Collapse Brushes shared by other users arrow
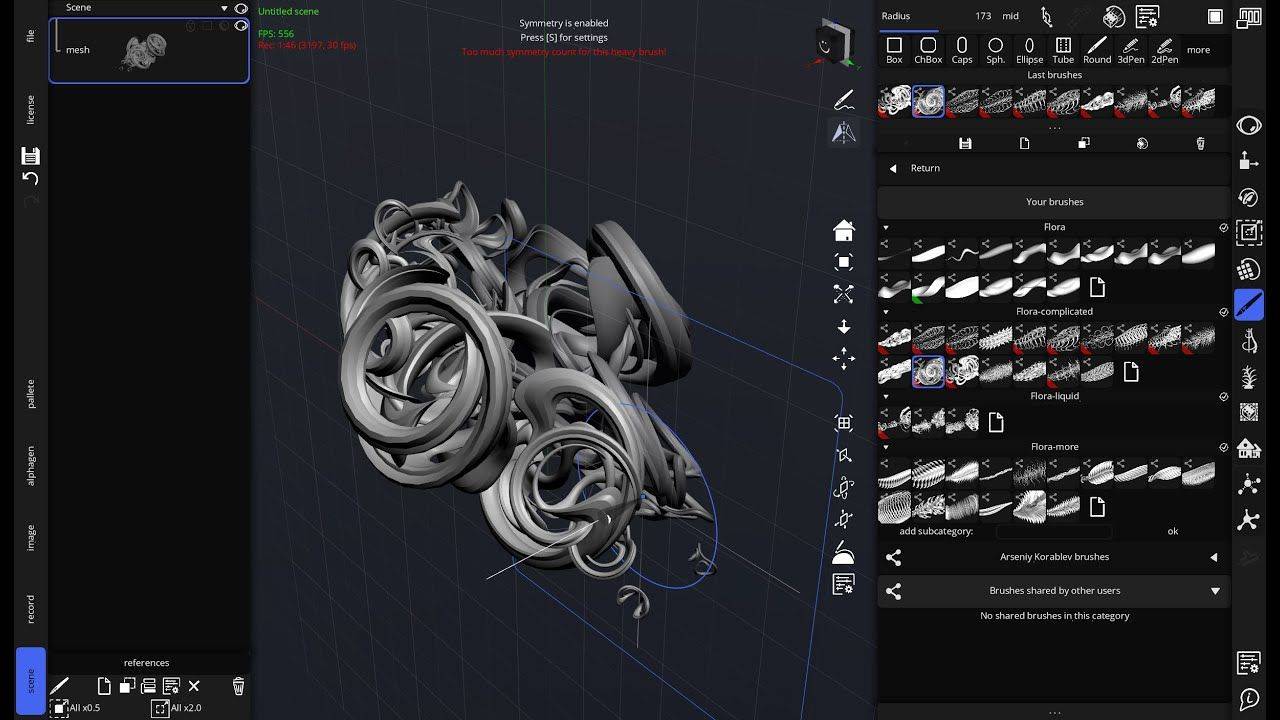Viewport: 1280px width, 720px height. pyautogui.click(x=1215, y=591)
